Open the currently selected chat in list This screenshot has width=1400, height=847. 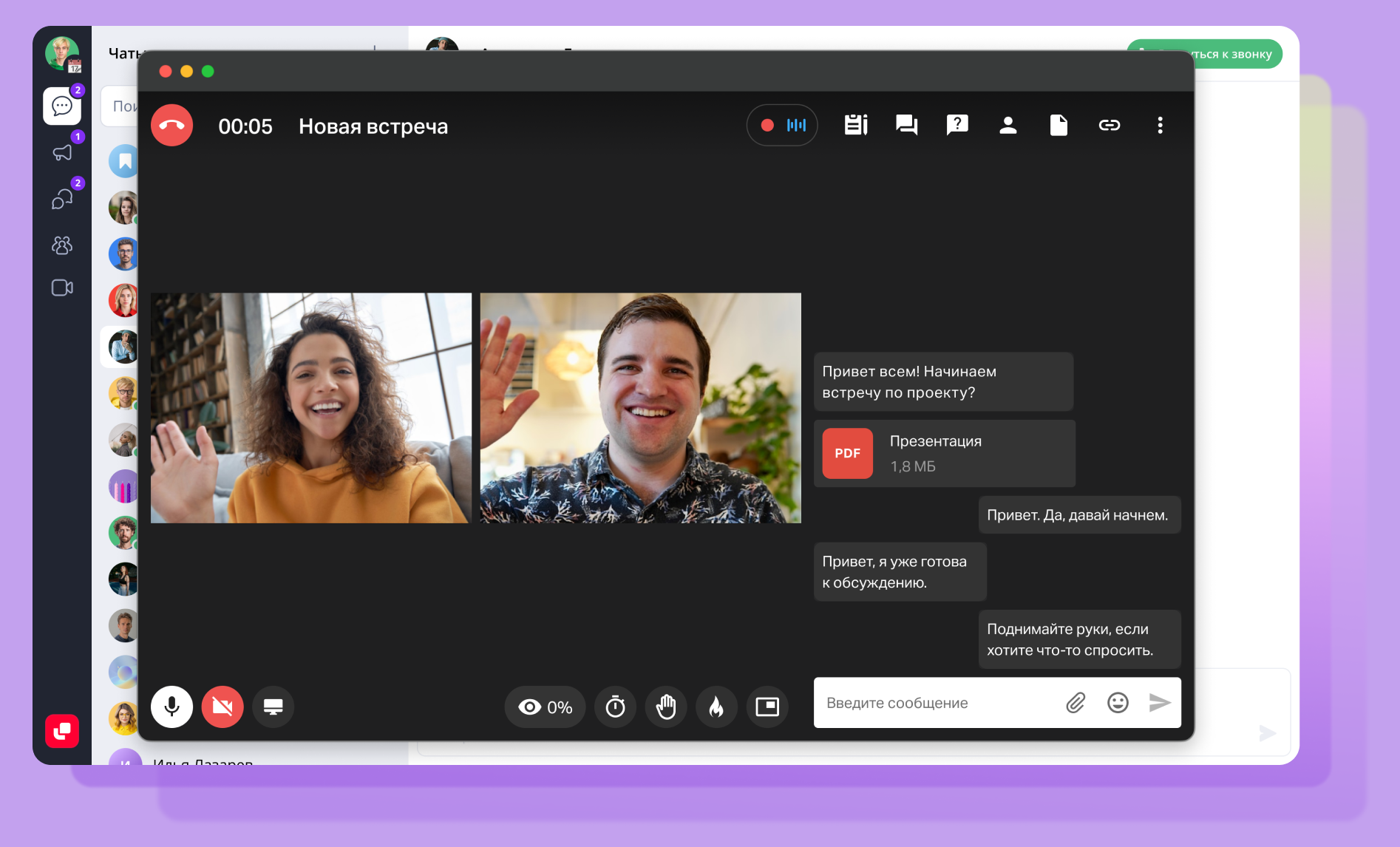[x=120, y=347]
